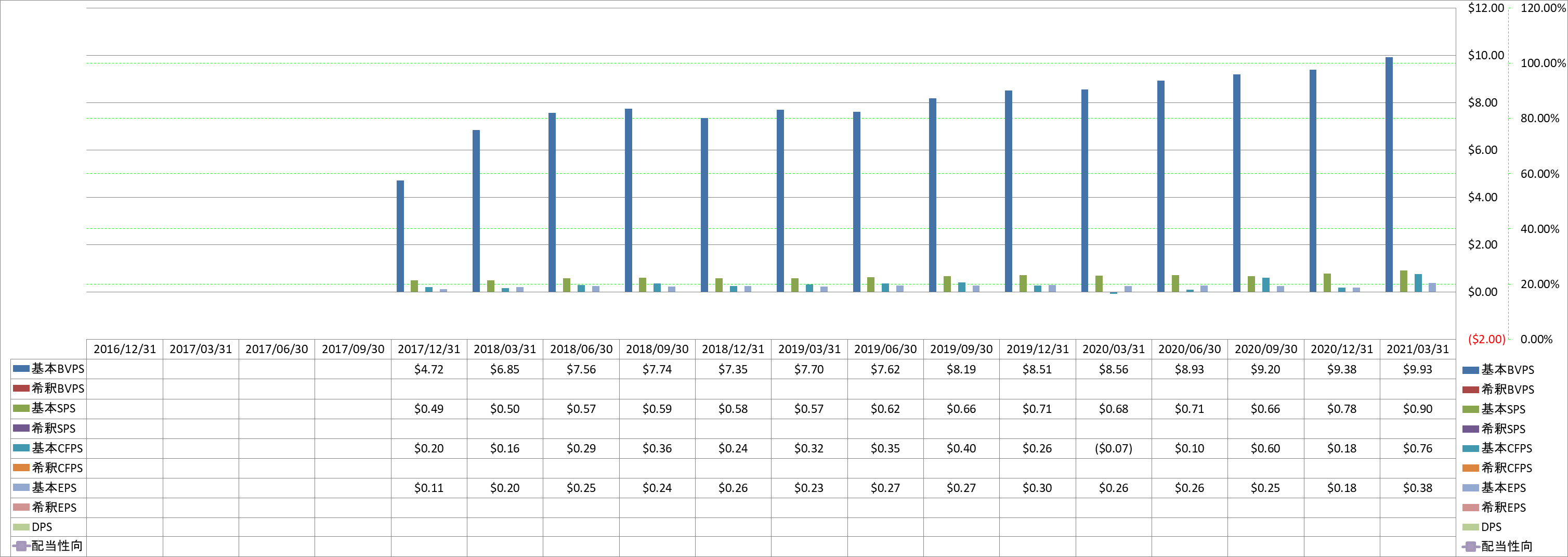Click the $0.11 EPS cell

(429, 488)
